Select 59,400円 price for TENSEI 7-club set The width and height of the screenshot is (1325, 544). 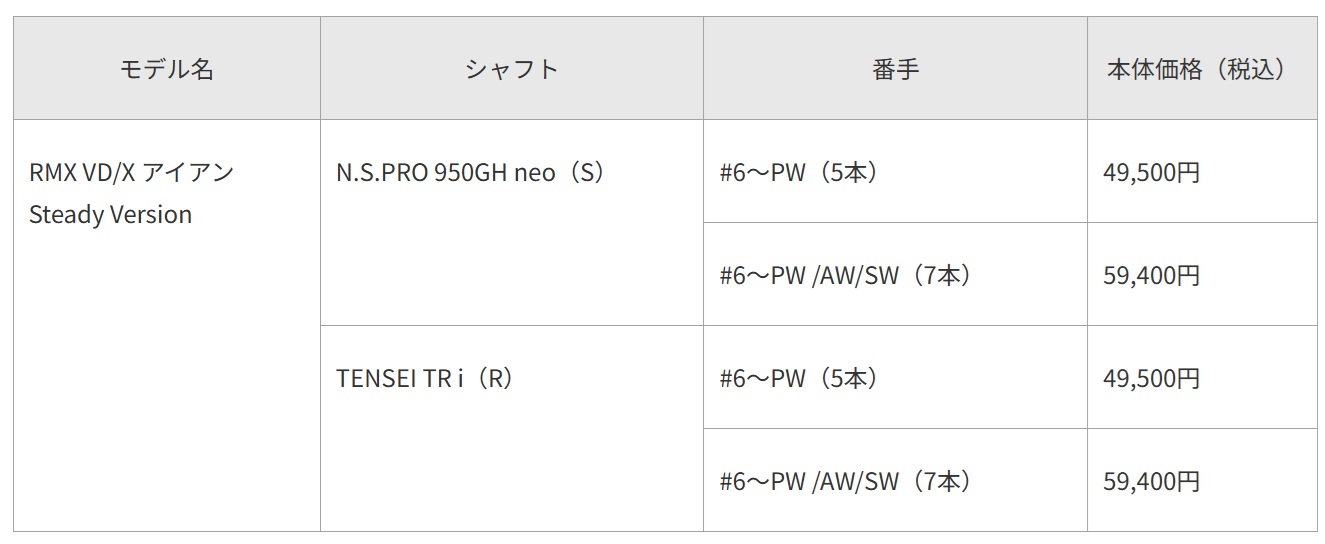click(1151, 482)
